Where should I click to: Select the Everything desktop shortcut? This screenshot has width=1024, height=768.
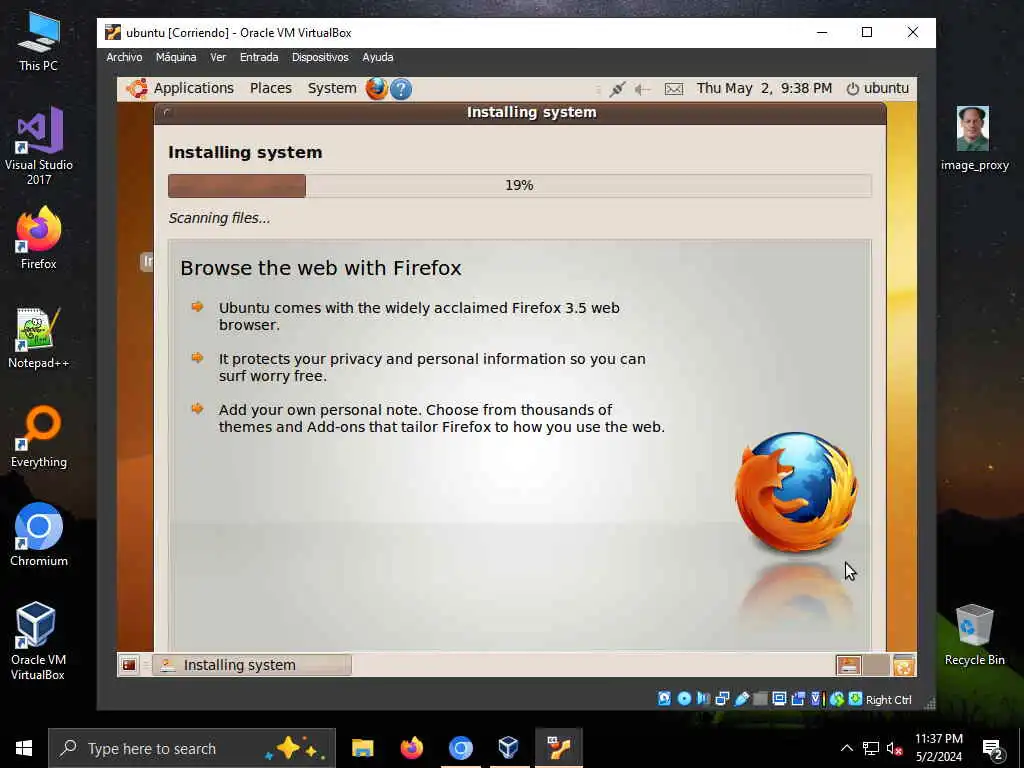coord(39,437)
